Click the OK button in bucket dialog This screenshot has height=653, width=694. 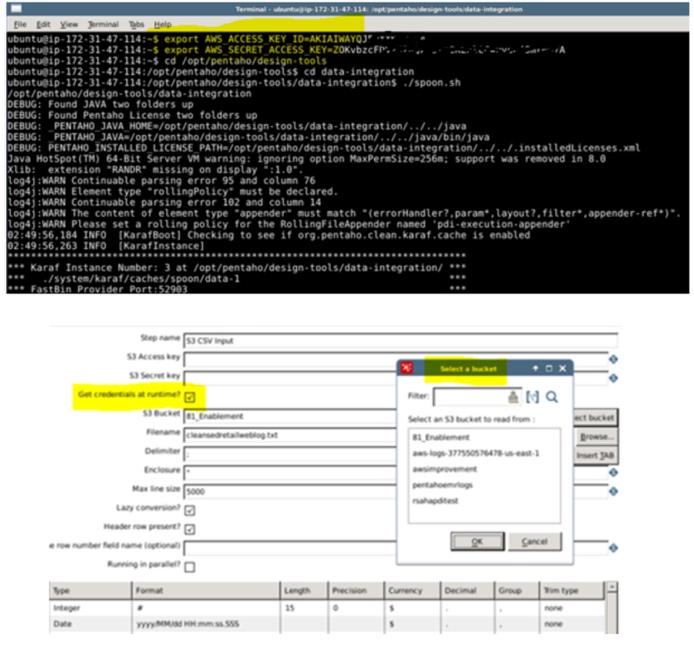[477, 541]
